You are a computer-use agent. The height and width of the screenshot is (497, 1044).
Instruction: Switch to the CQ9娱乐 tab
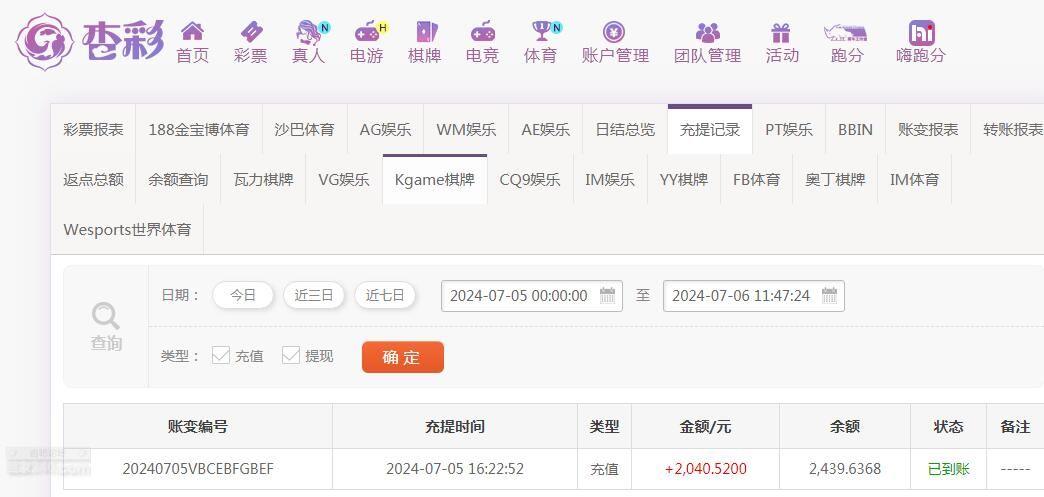(x=530, y=179)
